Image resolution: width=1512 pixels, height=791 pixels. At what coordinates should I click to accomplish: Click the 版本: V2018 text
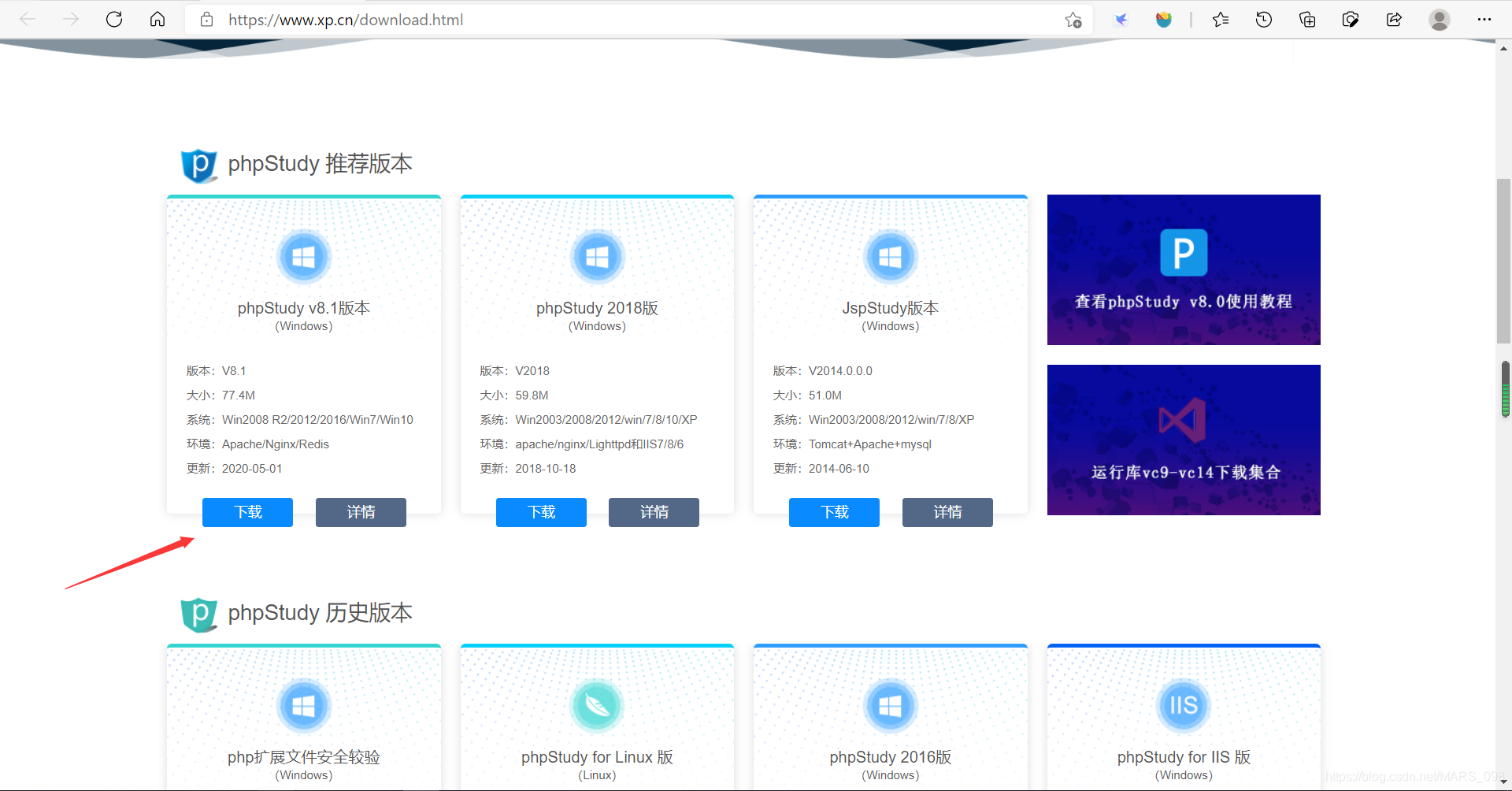515,371
